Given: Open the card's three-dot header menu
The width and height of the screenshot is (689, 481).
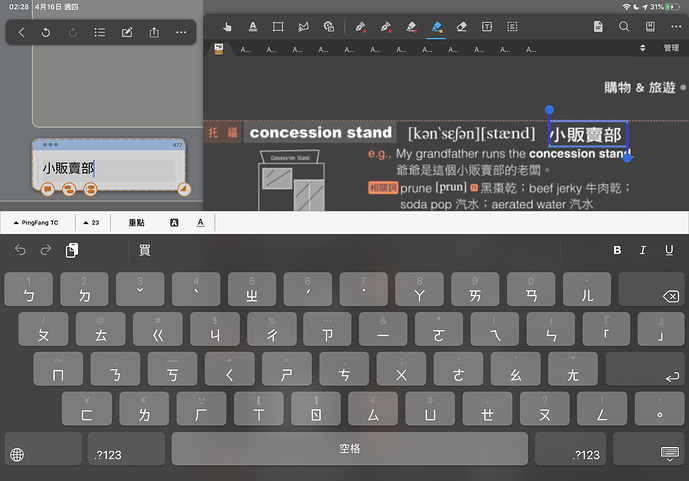Looking at the screenshot, I should pyautogui.click(x=51, y=146).
